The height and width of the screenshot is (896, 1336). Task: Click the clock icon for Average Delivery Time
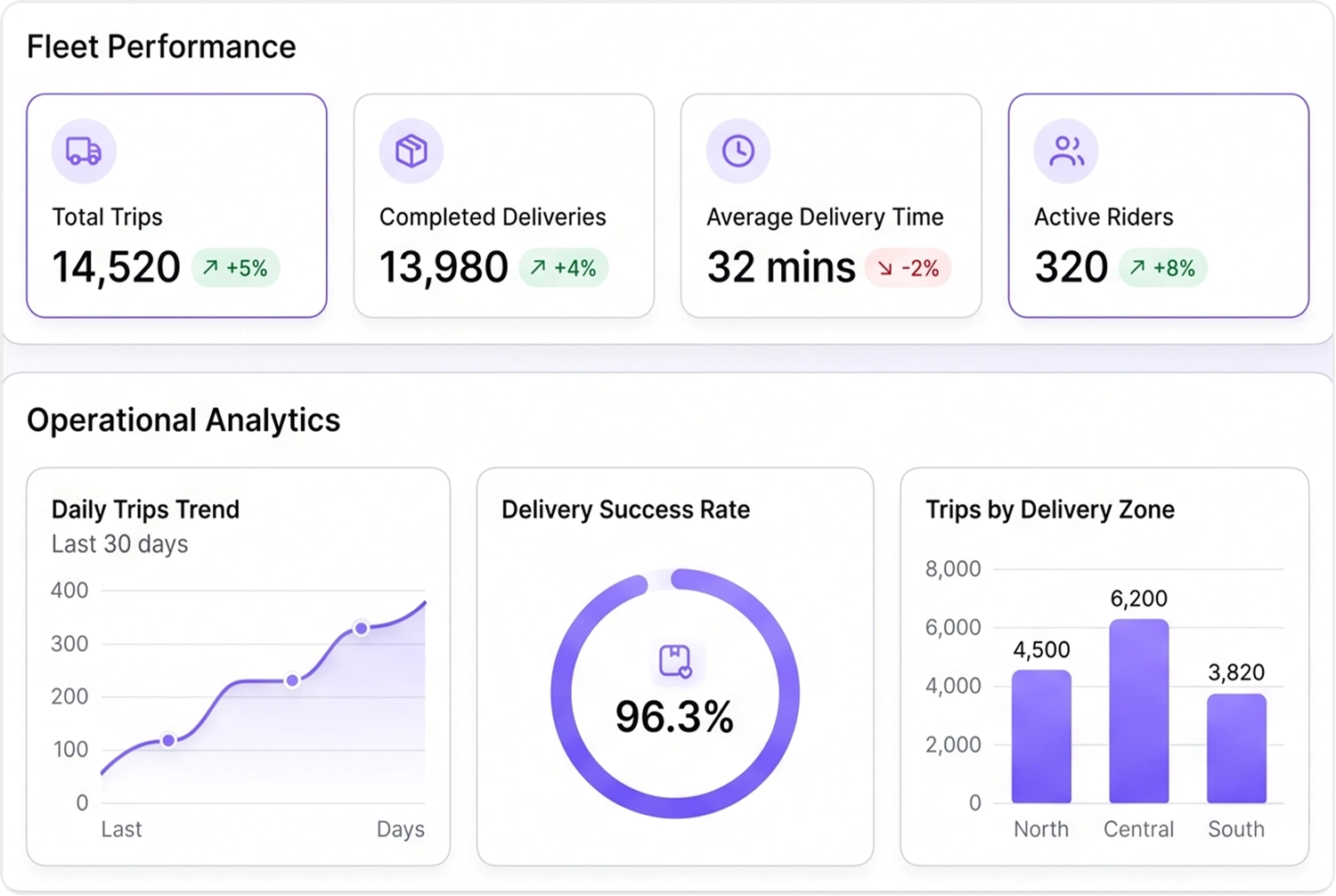(x=738, y=151)
